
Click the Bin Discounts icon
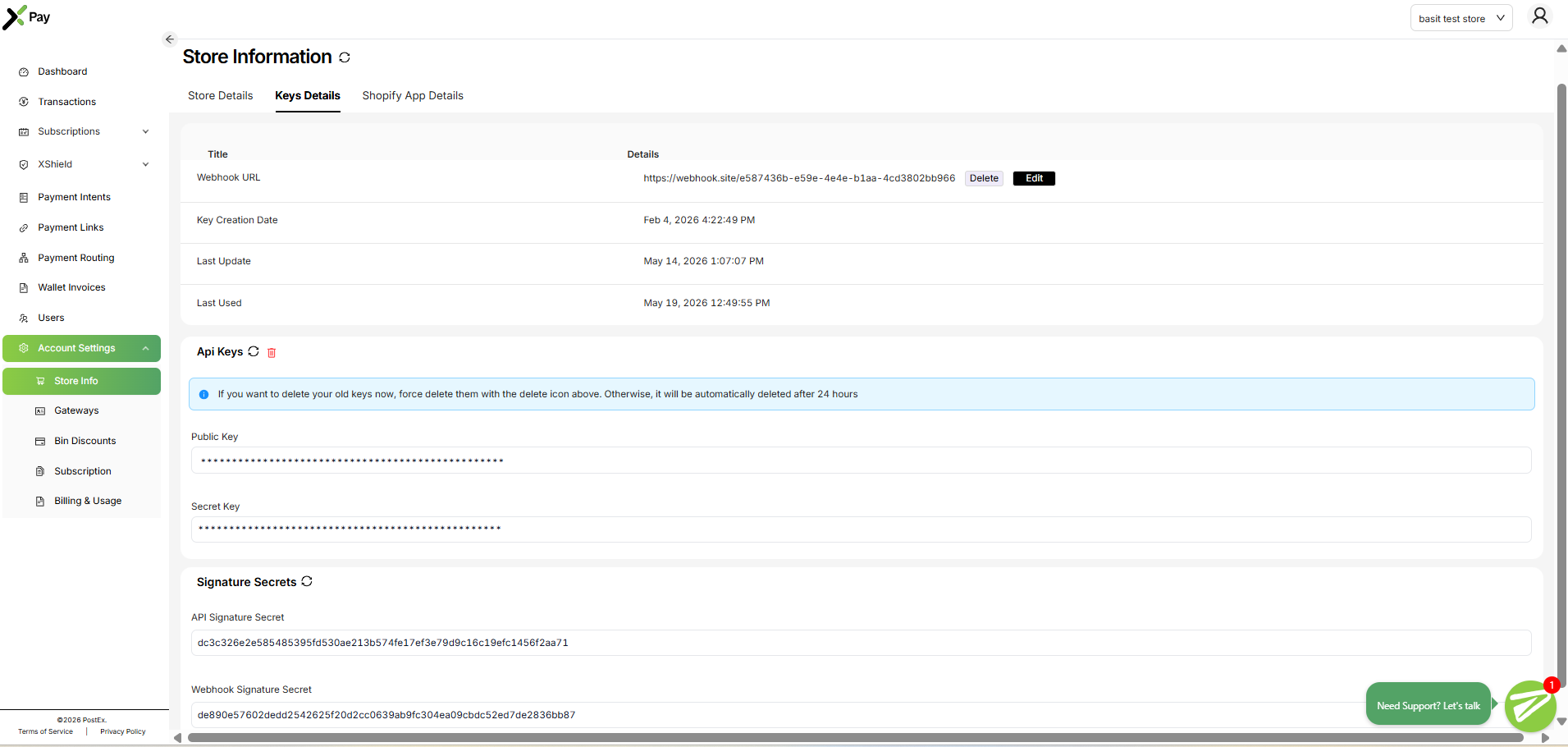[40, 442]
